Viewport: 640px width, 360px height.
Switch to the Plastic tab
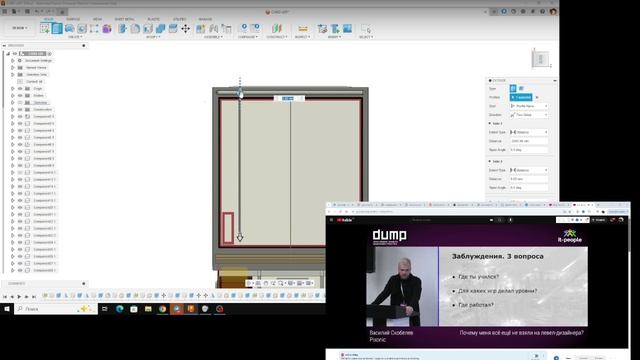(153, 19)
